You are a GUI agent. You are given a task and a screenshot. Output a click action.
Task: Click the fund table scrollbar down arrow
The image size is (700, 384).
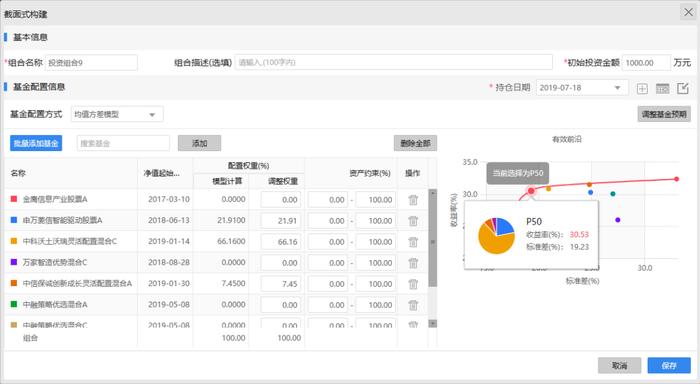coord(433,323)
